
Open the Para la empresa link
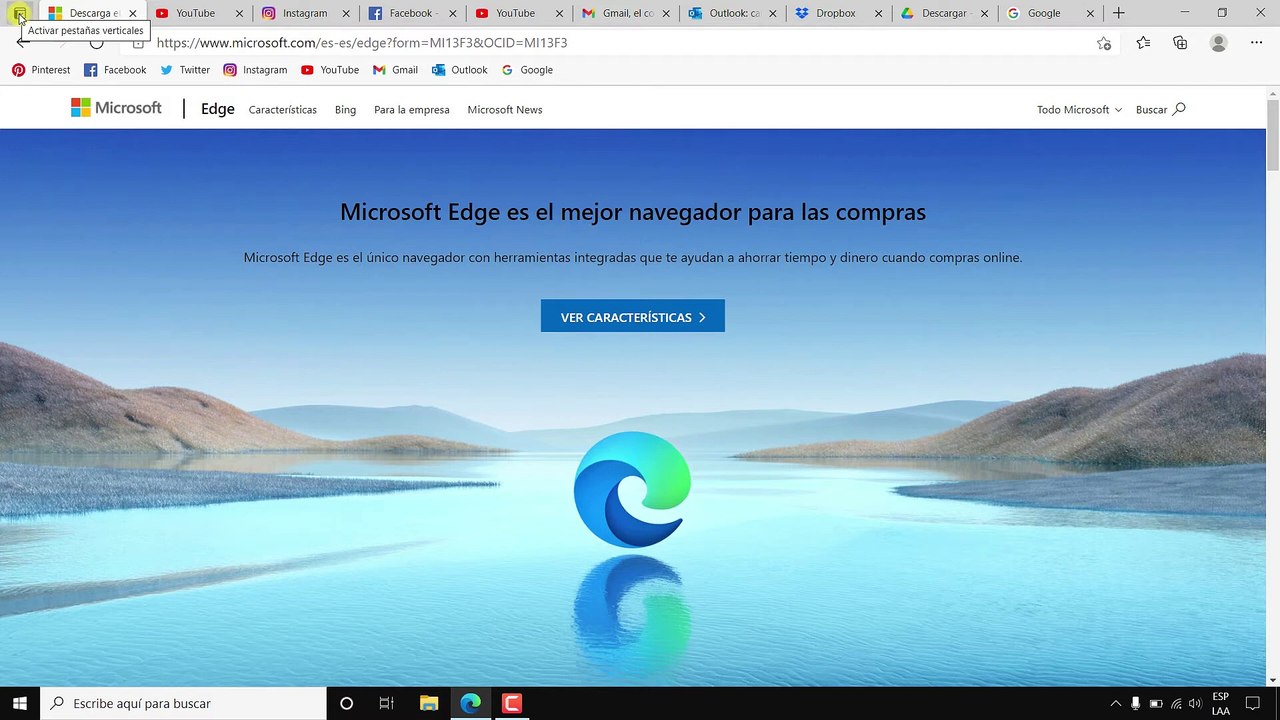[412, 109]
